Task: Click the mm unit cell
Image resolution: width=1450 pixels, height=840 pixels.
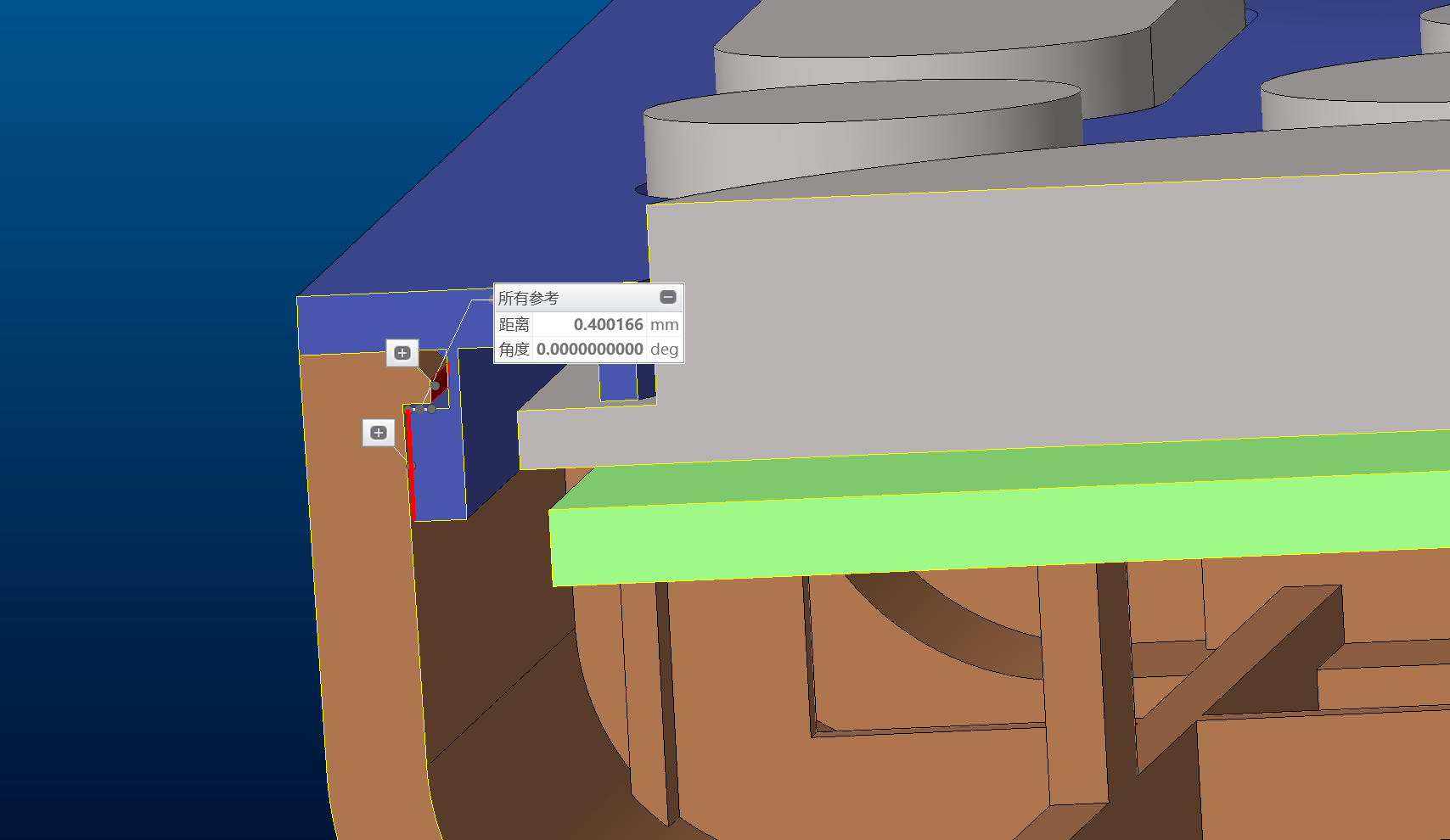Action: 664,325
